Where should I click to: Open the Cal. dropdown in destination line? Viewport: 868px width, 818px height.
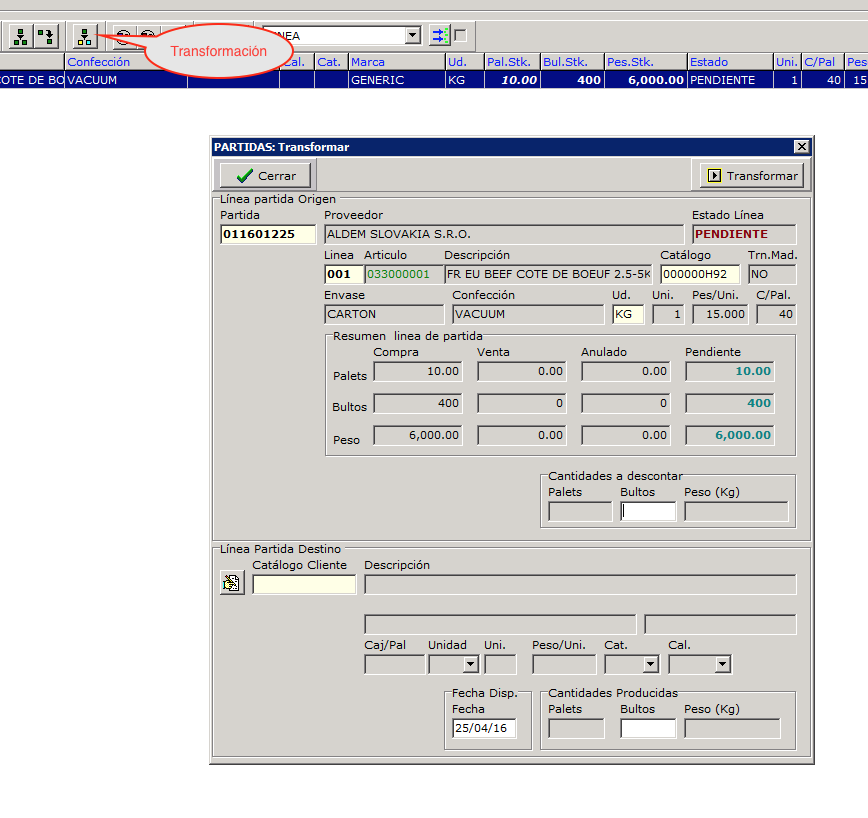tap(722, 664)
